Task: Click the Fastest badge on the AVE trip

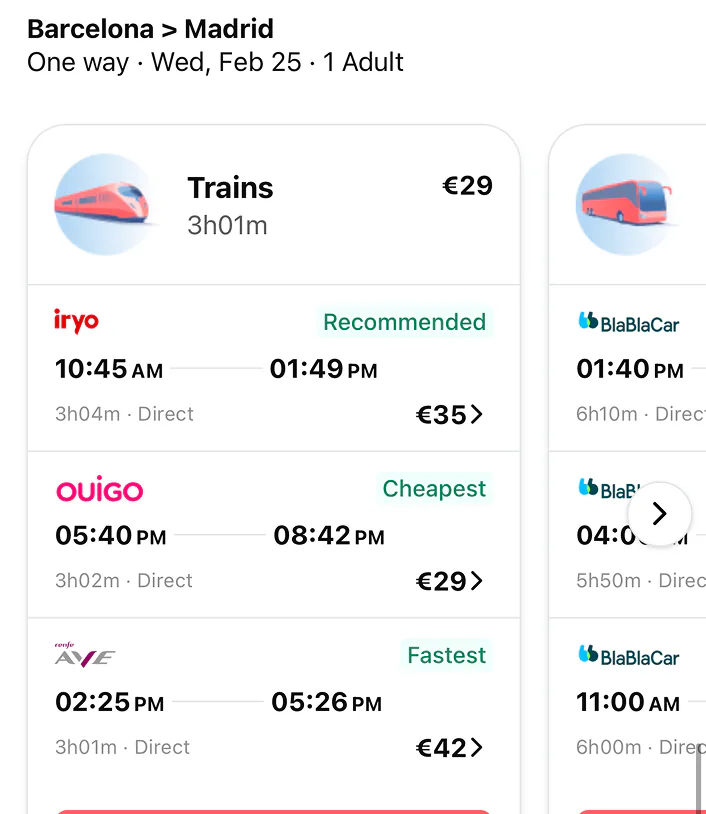Action: pos(445,655)
